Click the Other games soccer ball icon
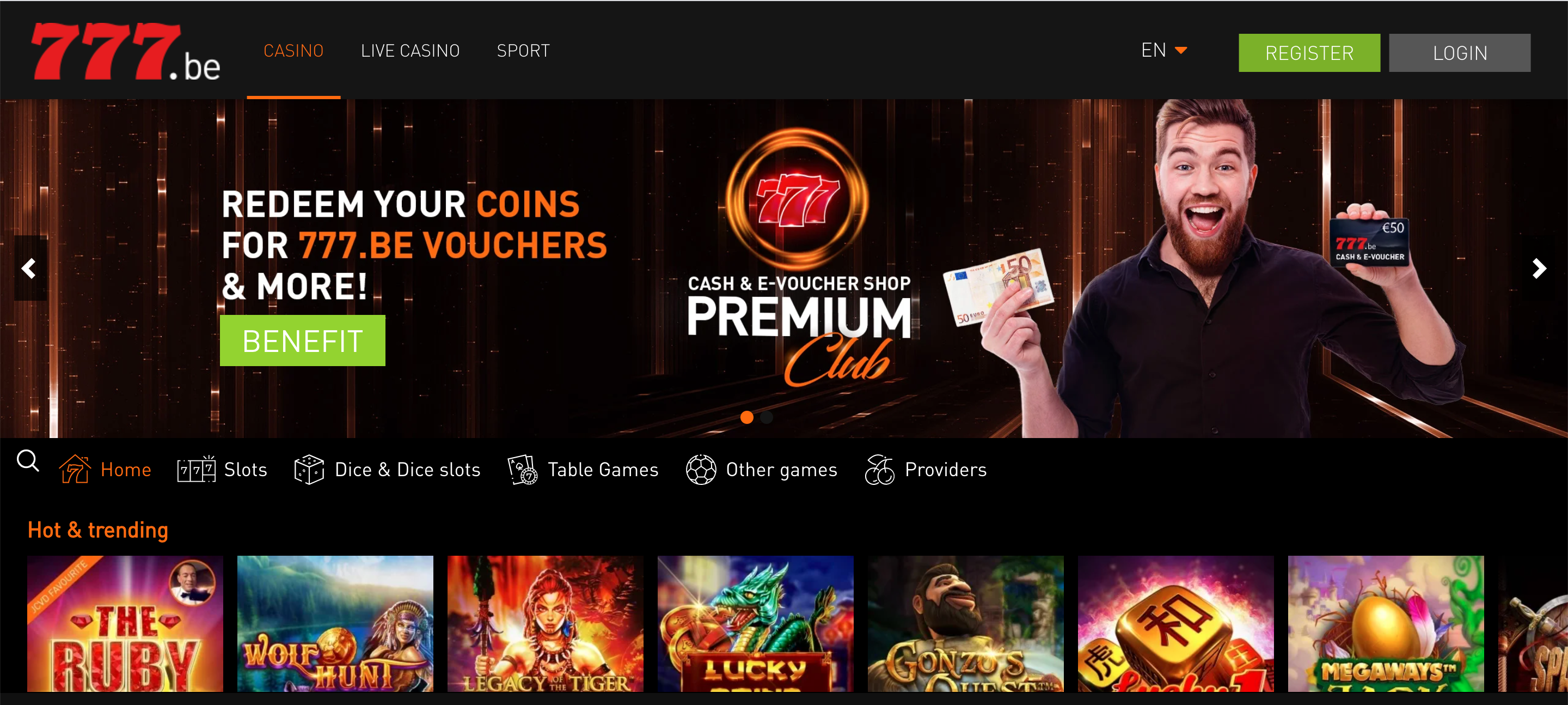 click(701, 469)
